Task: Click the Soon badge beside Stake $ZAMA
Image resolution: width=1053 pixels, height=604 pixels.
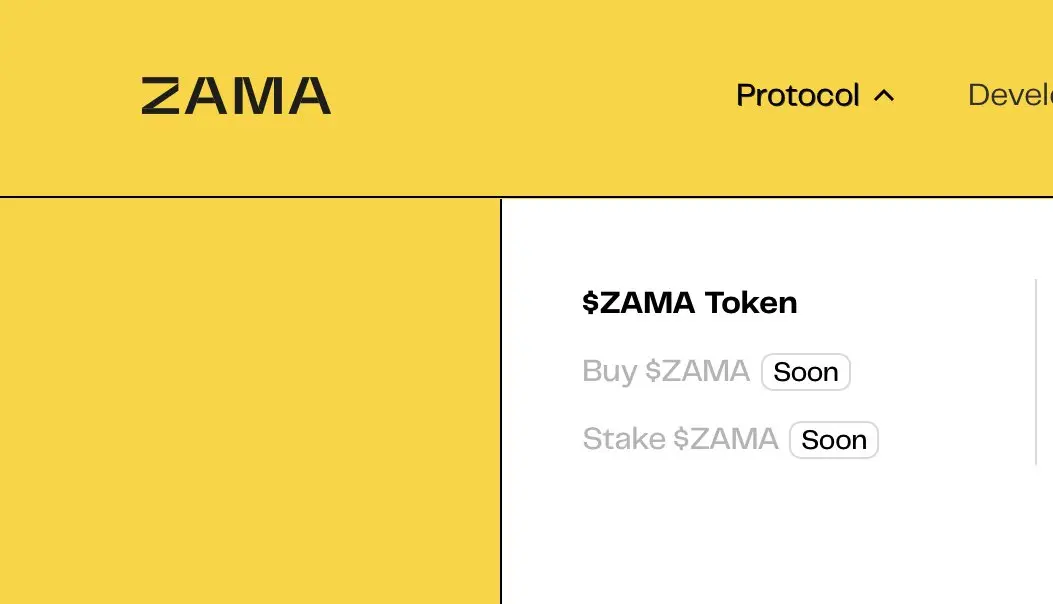Action: coord(834,440)
